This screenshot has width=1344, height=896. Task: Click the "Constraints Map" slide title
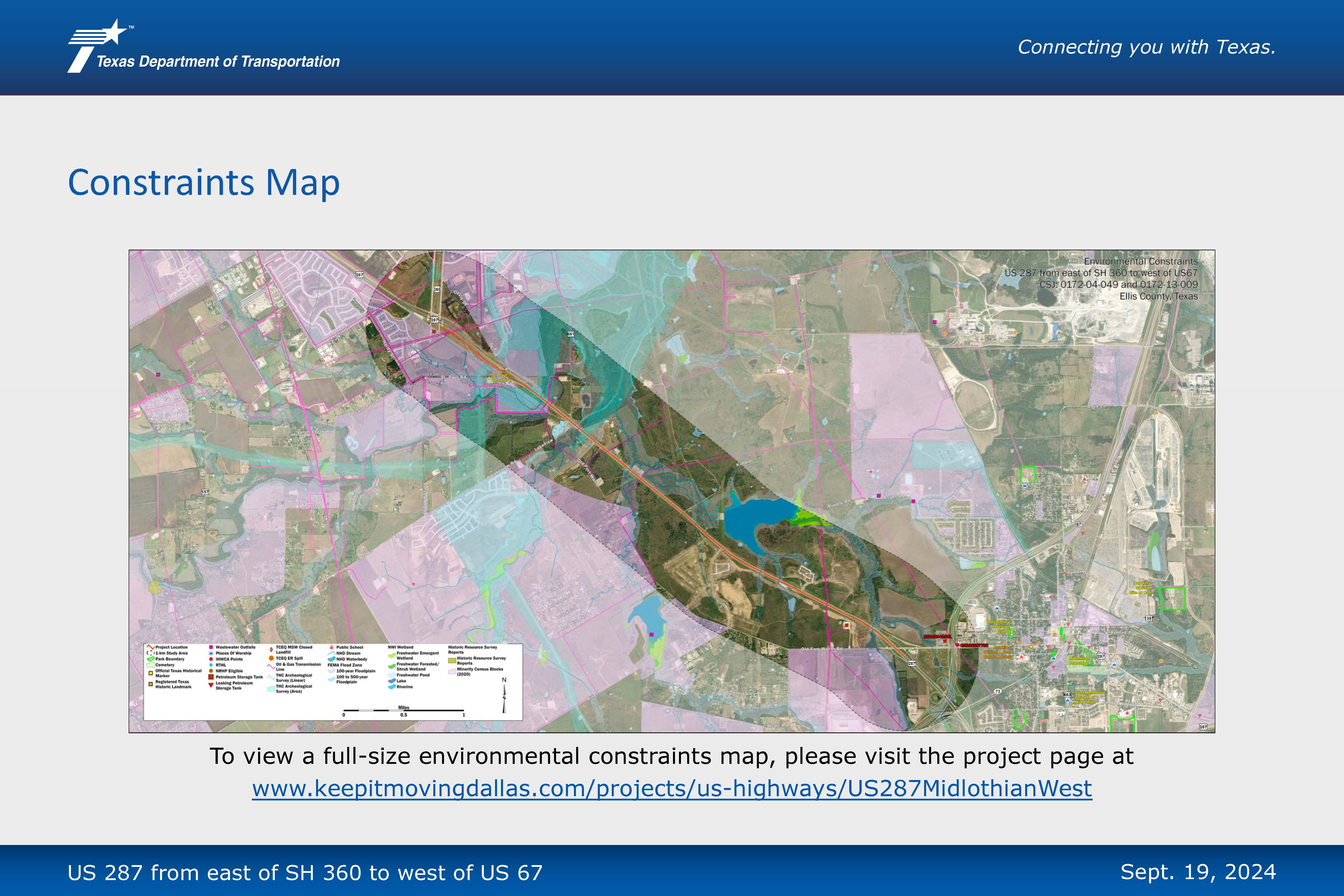[x=204, y=183]
